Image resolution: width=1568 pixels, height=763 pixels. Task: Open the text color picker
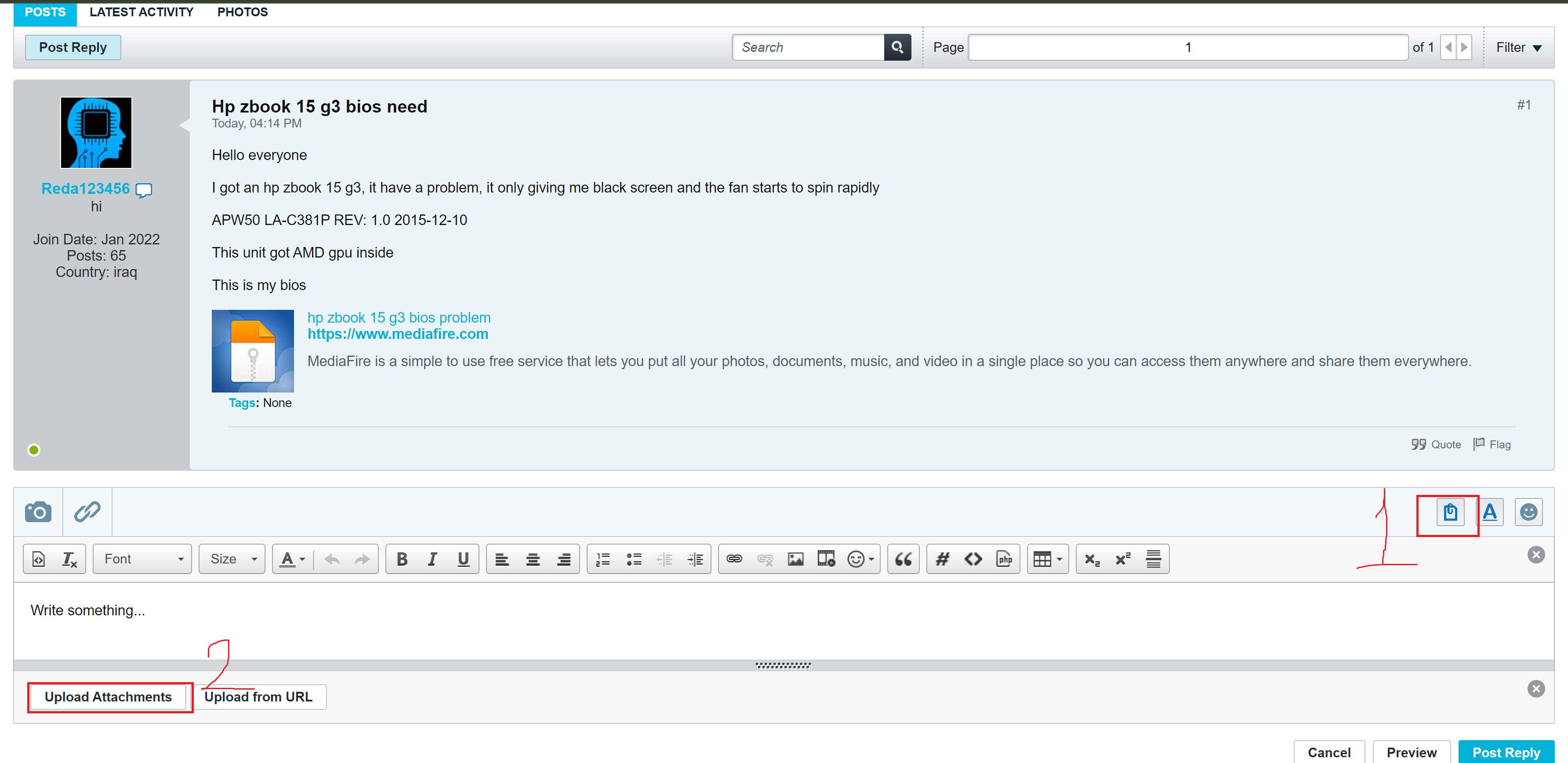pos(293,559)
